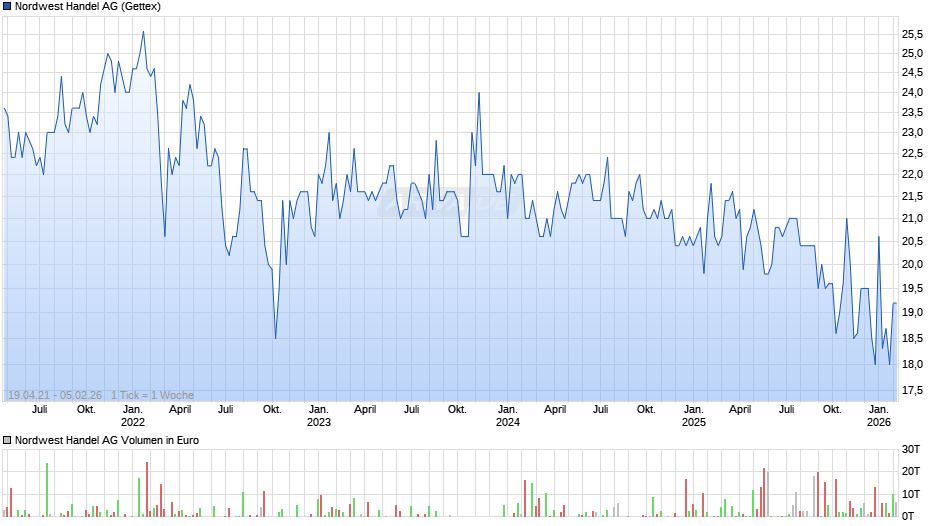
Task: Click the 25,5 price axis label
Action: 912,34
